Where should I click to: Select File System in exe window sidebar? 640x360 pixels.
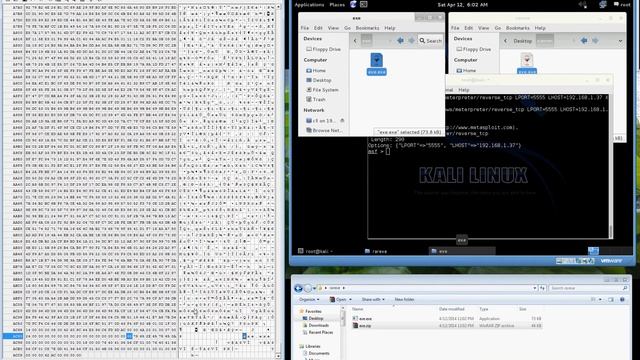pos(322,90)
